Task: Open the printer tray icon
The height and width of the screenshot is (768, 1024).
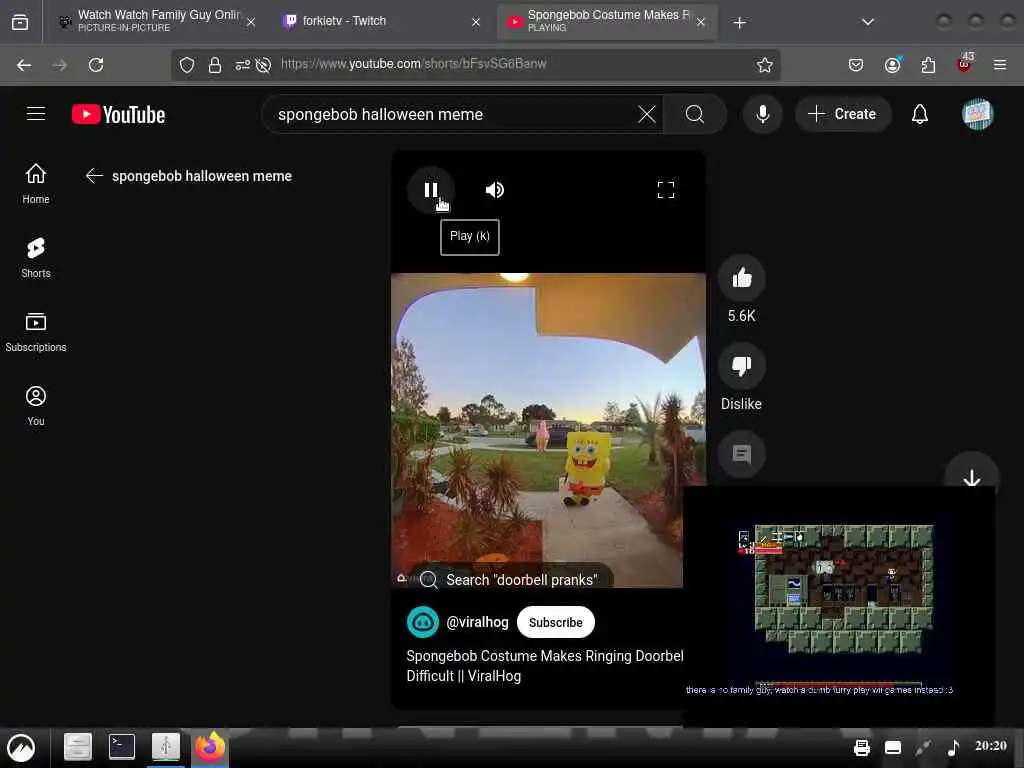Action: 861,748
